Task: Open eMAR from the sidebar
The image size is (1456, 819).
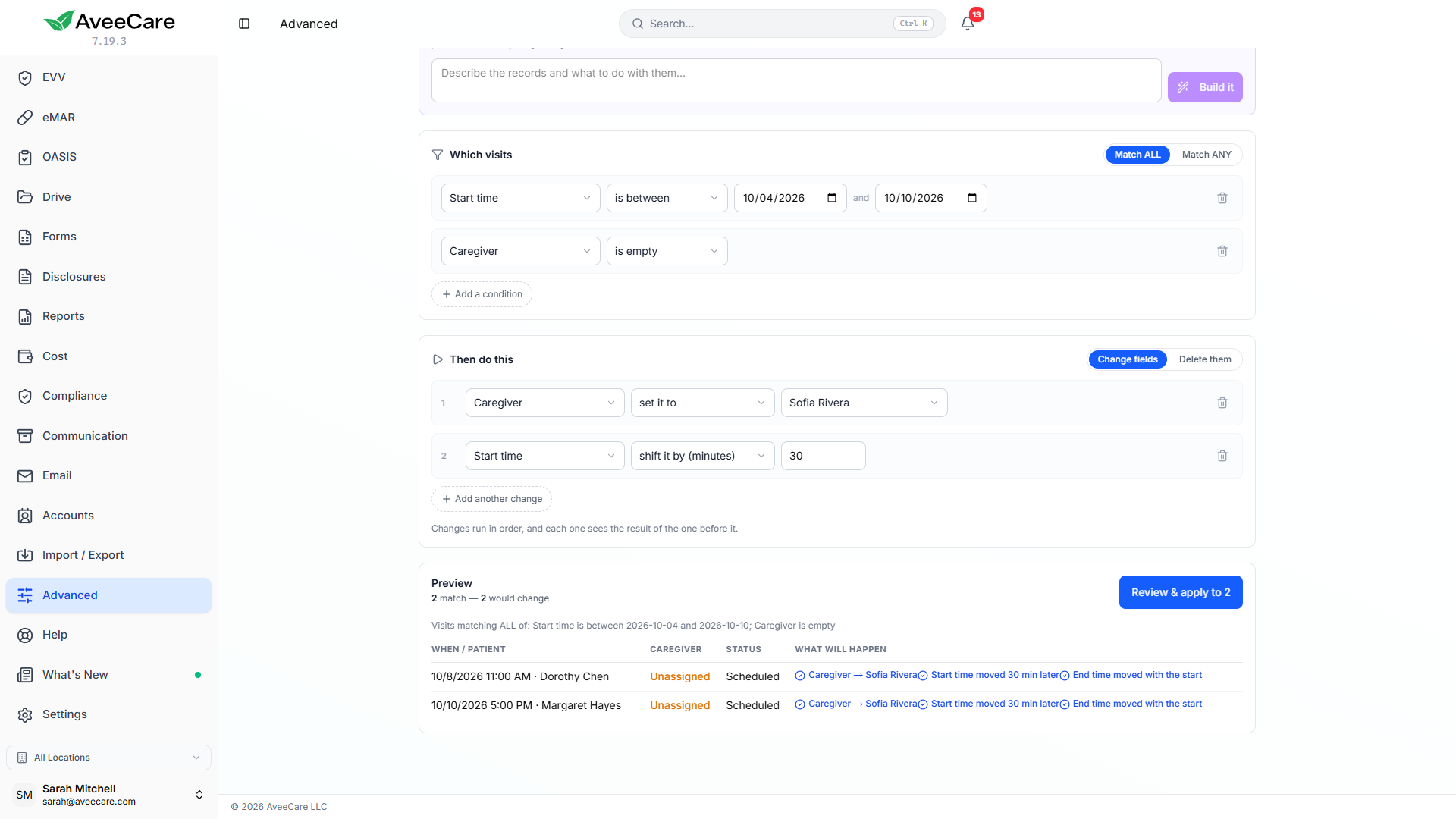Action: 108,118
